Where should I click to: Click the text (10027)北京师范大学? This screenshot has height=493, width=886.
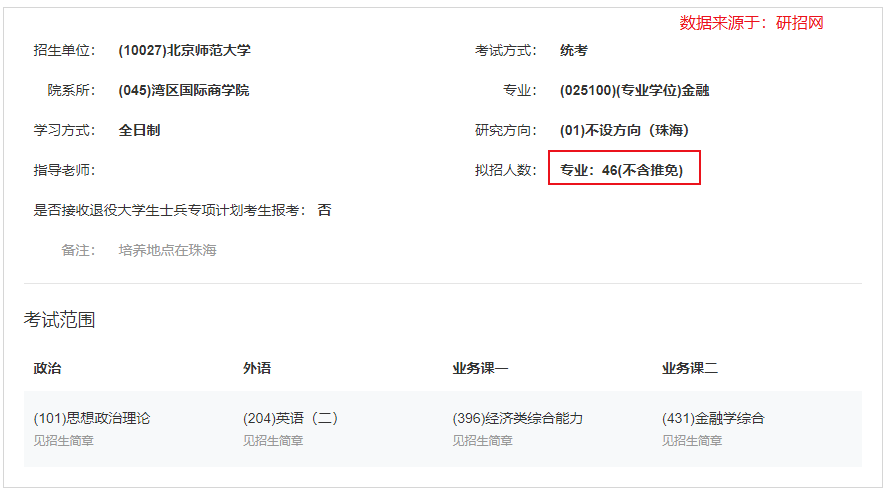(x=184, y=50)
